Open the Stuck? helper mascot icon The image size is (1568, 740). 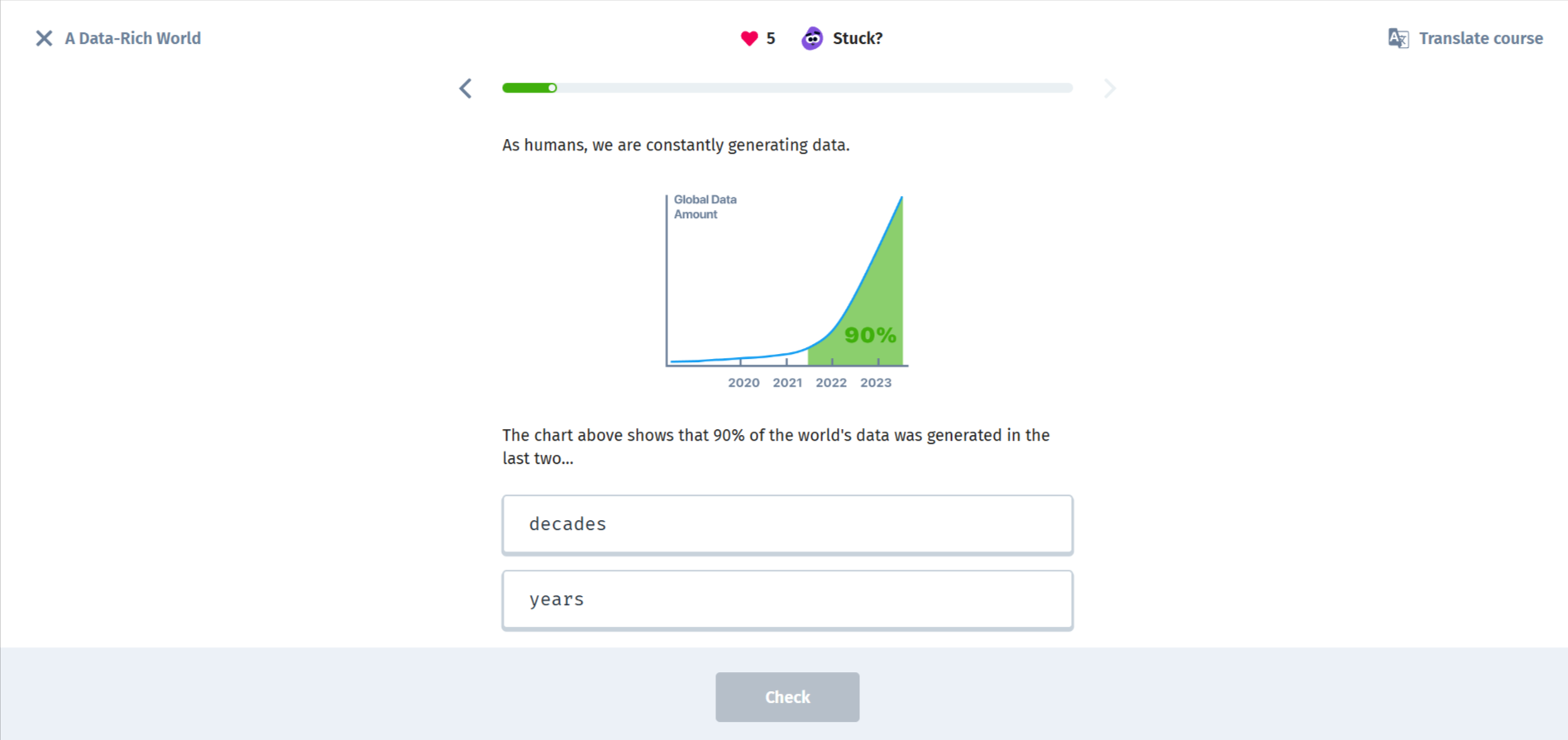pos(812,38)
